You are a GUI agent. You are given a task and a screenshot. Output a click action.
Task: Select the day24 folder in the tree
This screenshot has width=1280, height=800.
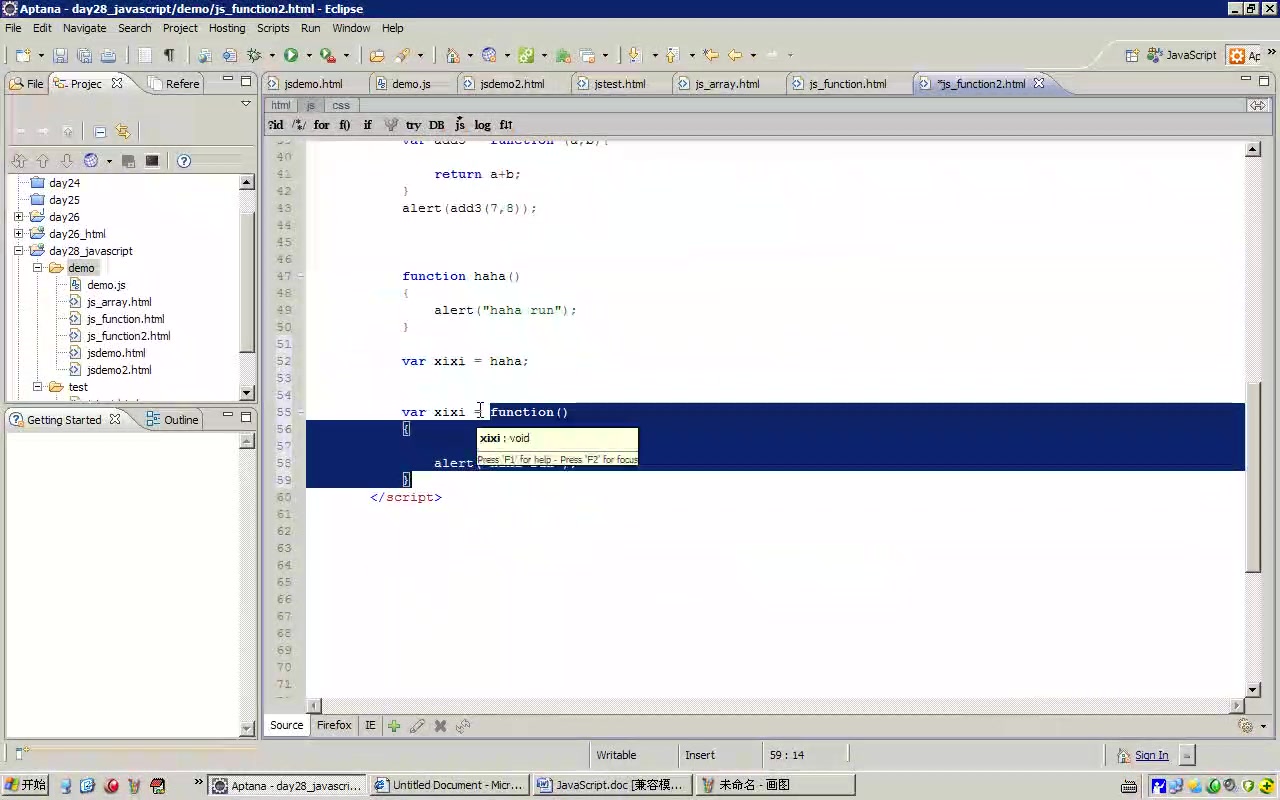64,183
